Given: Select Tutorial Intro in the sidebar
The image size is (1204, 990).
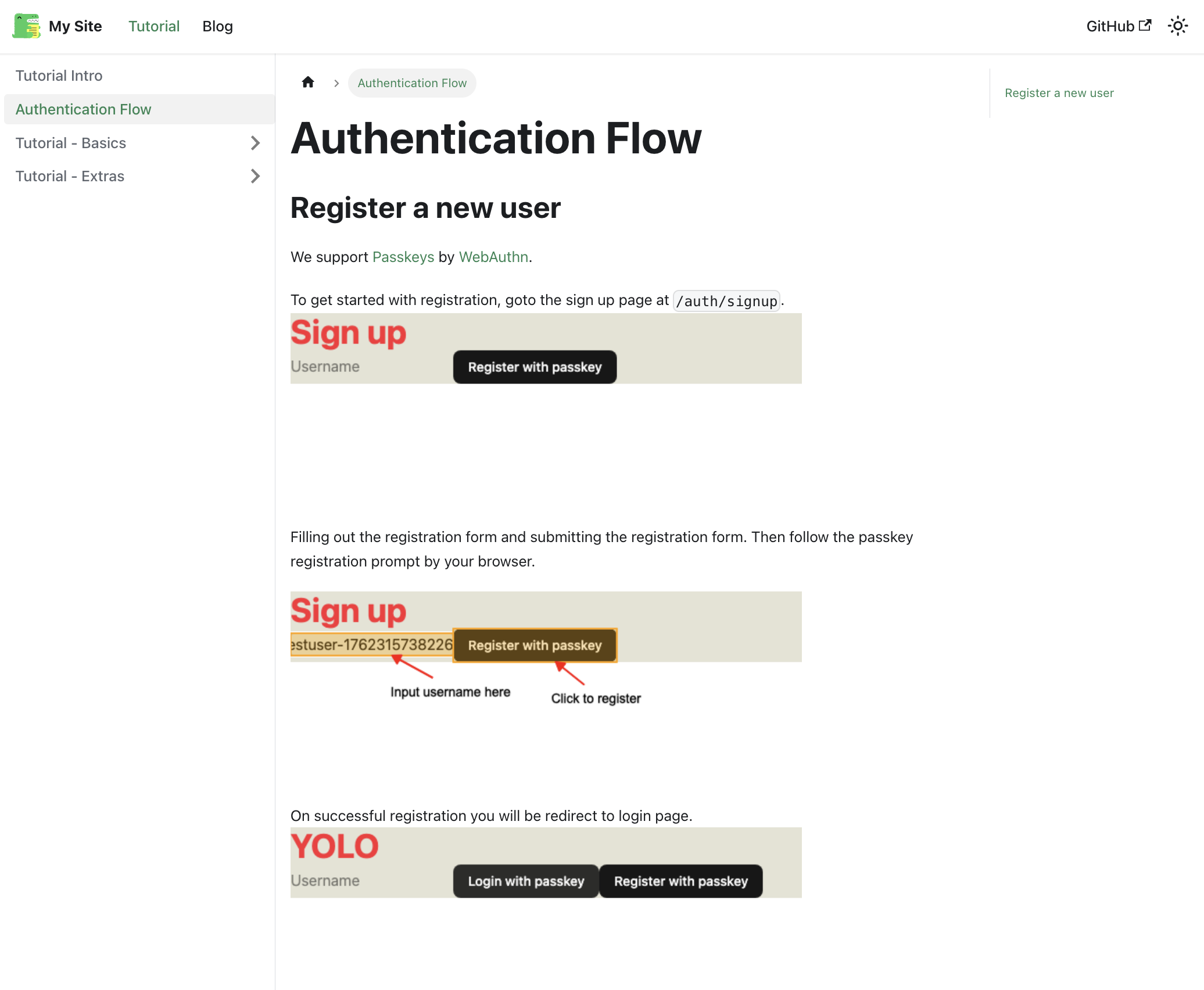Looking at the screenshot, I should click(59, 75).
